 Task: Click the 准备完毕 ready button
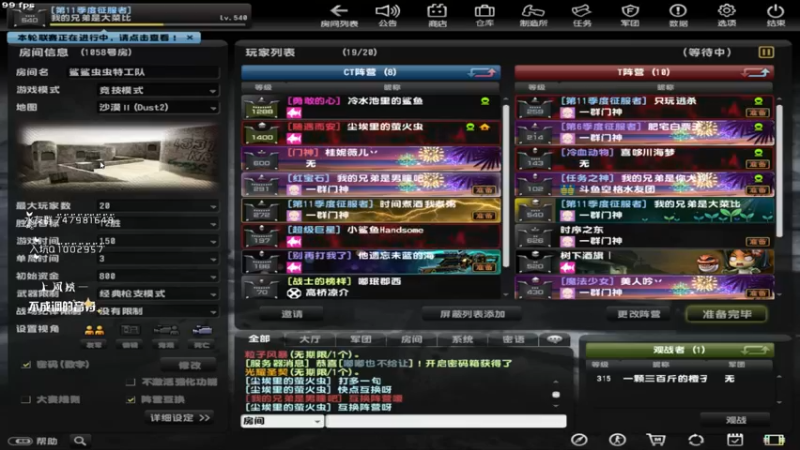point(727,314)
